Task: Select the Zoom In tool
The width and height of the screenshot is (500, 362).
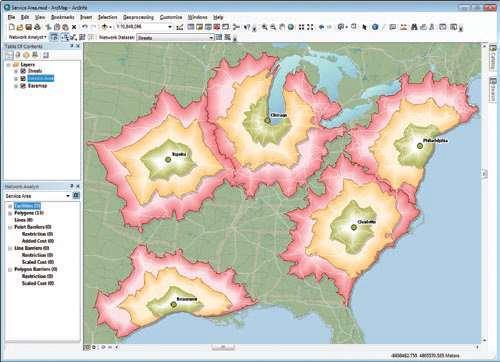Action: [x=265, y=27]
